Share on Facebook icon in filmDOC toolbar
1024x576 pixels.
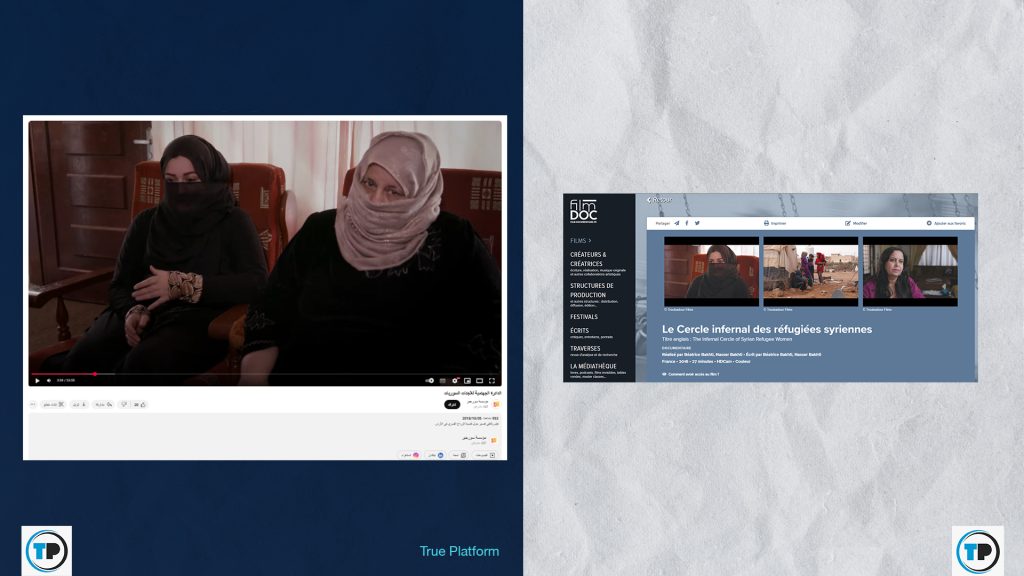click(686, 223)
